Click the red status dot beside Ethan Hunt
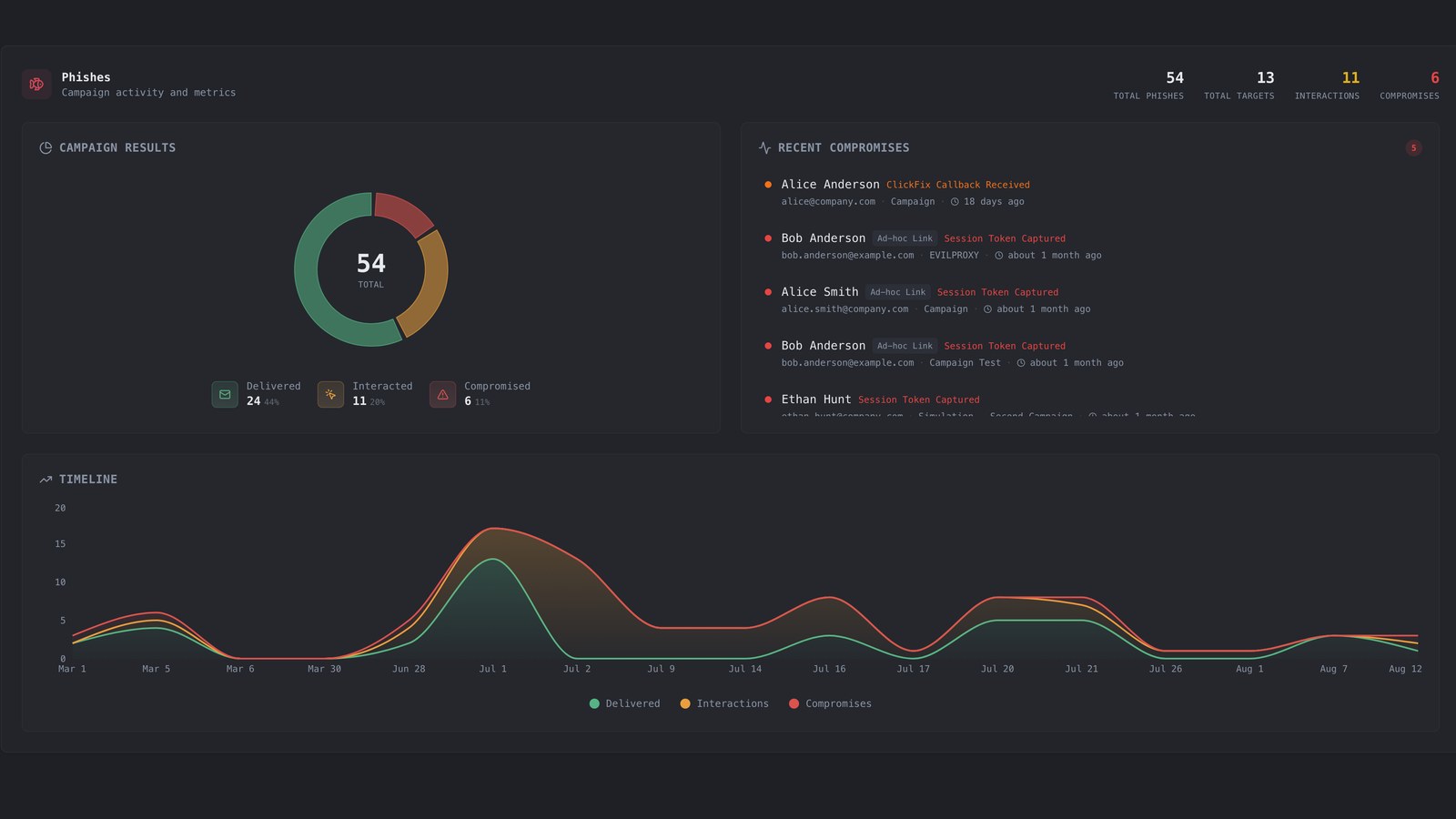Image resolution: width=1456 pixels, height=819 pixels. click(x=768, y=399)
